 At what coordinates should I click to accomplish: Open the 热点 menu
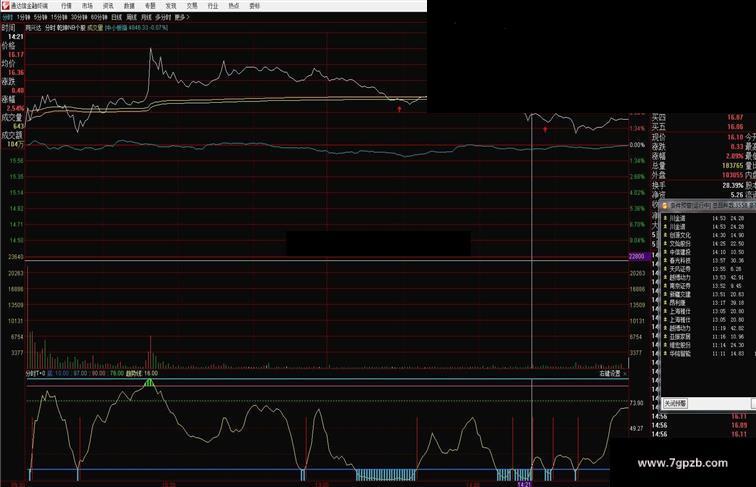pos(233,6)
